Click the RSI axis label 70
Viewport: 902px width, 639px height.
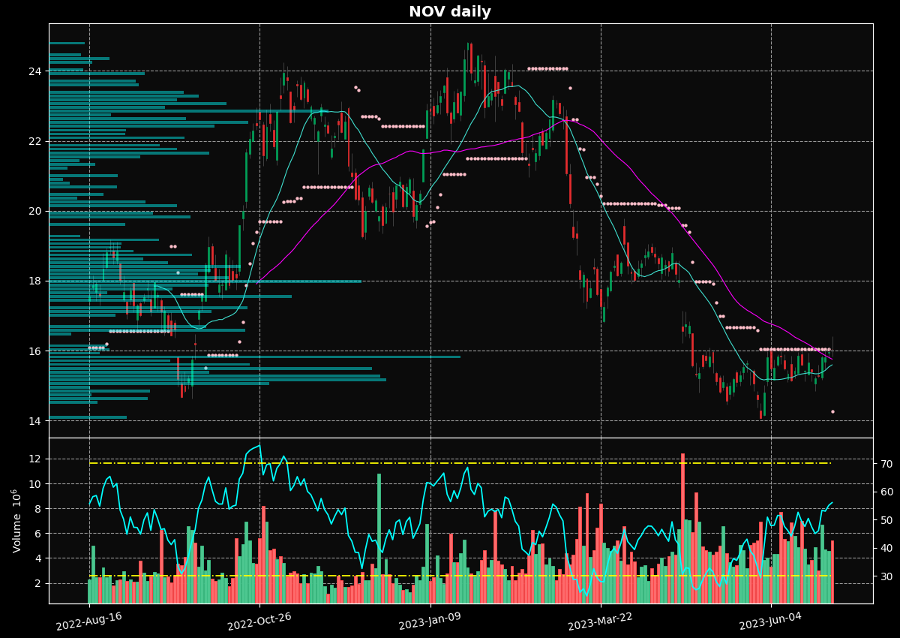(886, 464)
